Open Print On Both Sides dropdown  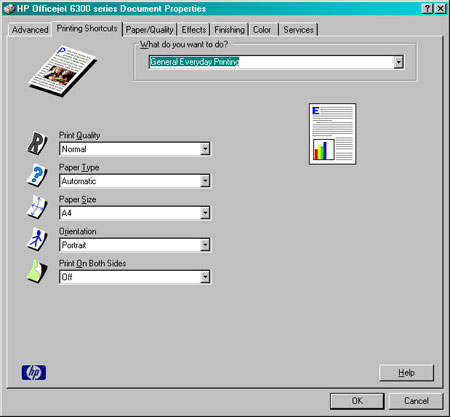point(135,277)
